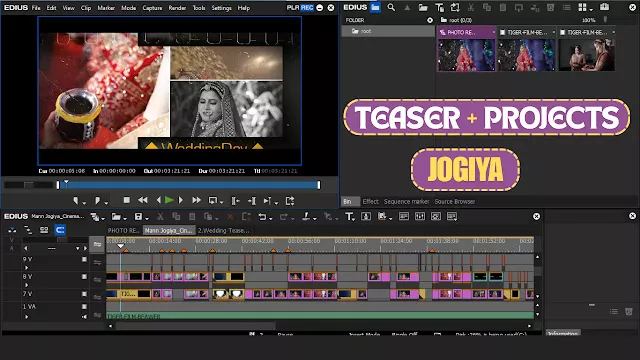
Task: Click the Add Clip folder icon in bin
Action: [423, 7]
